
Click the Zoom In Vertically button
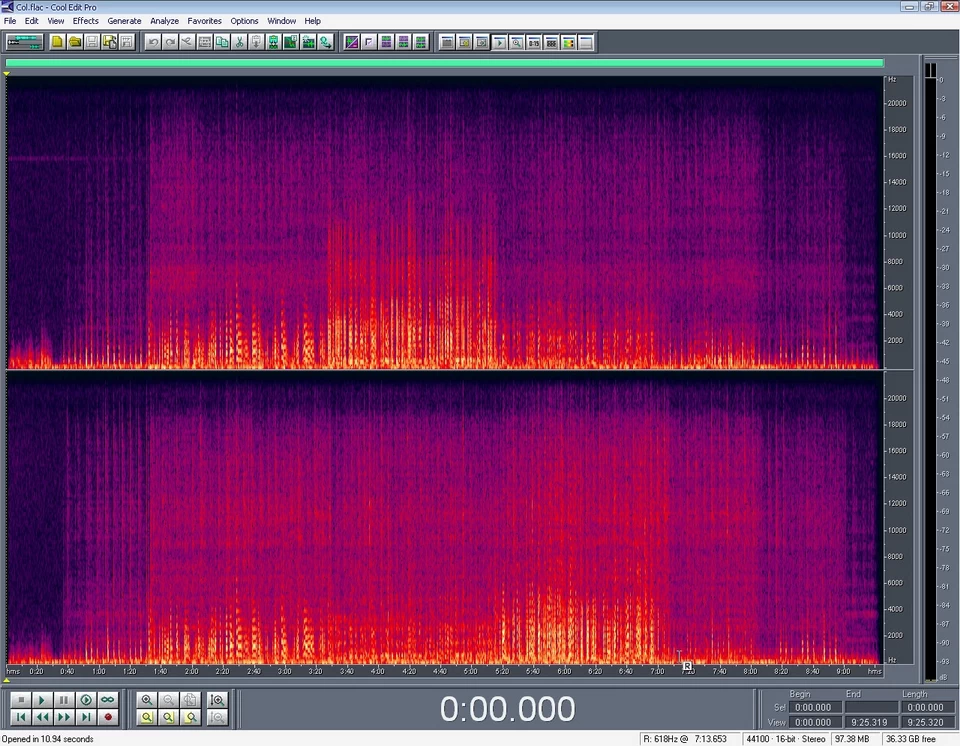(x=217, y=700)
